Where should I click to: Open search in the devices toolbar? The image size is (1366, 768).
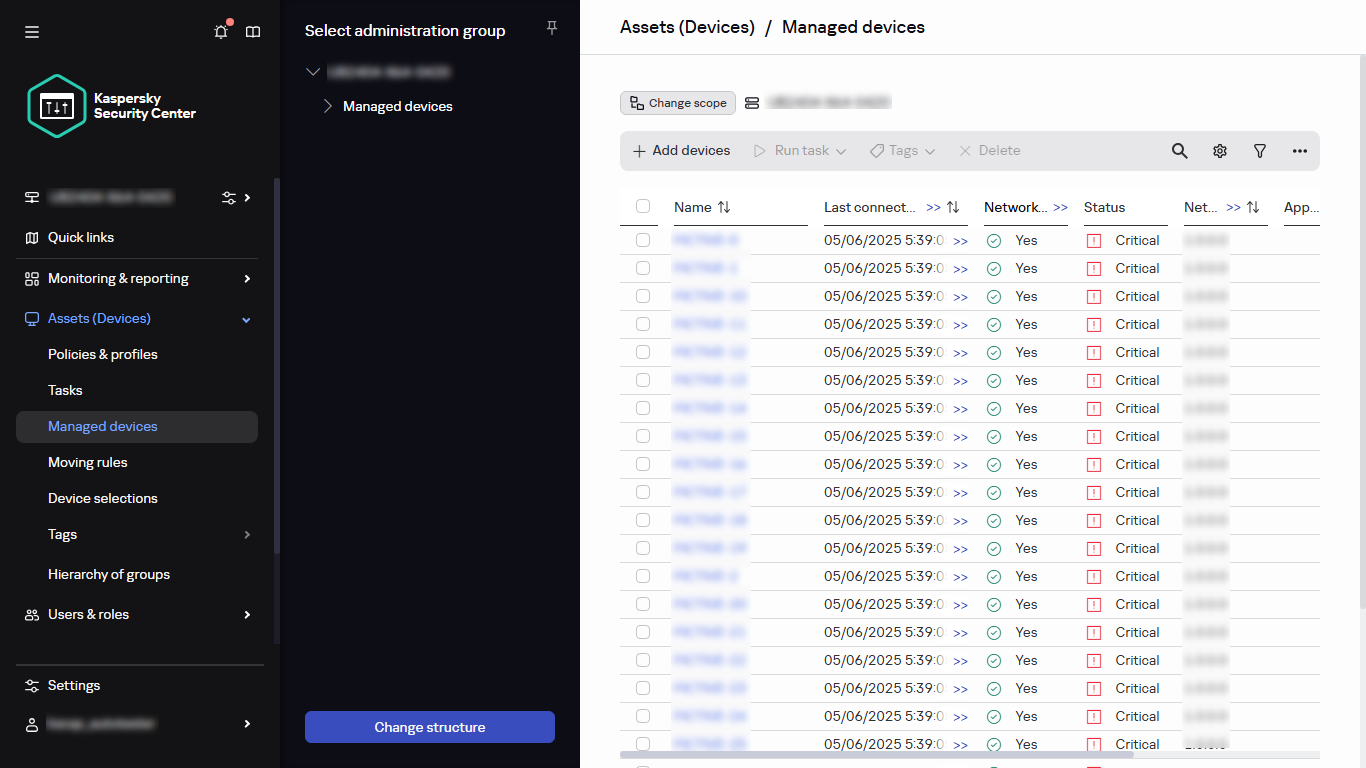1180,151
